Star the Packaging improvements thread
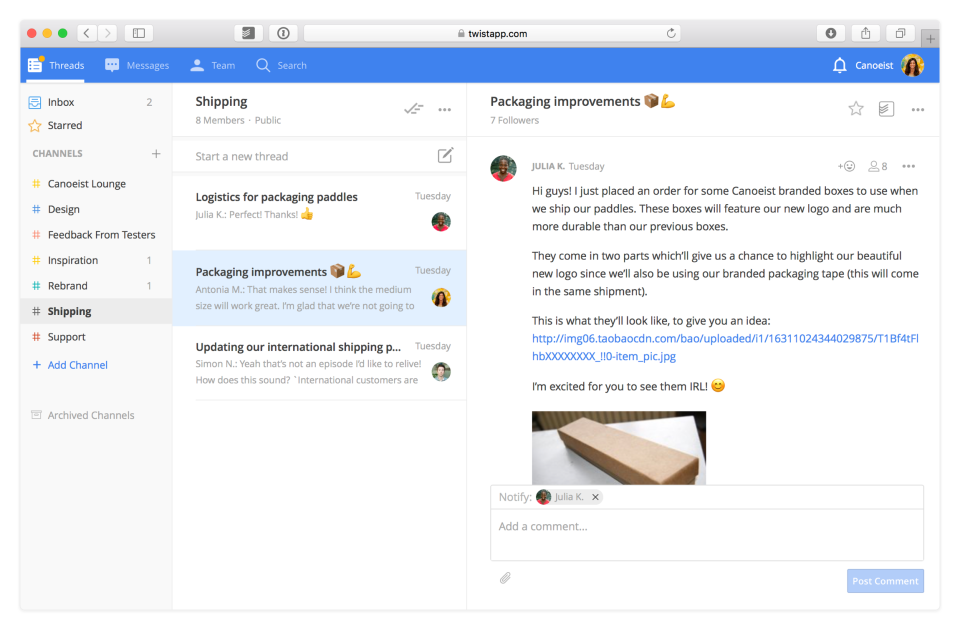The height and width of the screenshot is (630, 960). 856,109
